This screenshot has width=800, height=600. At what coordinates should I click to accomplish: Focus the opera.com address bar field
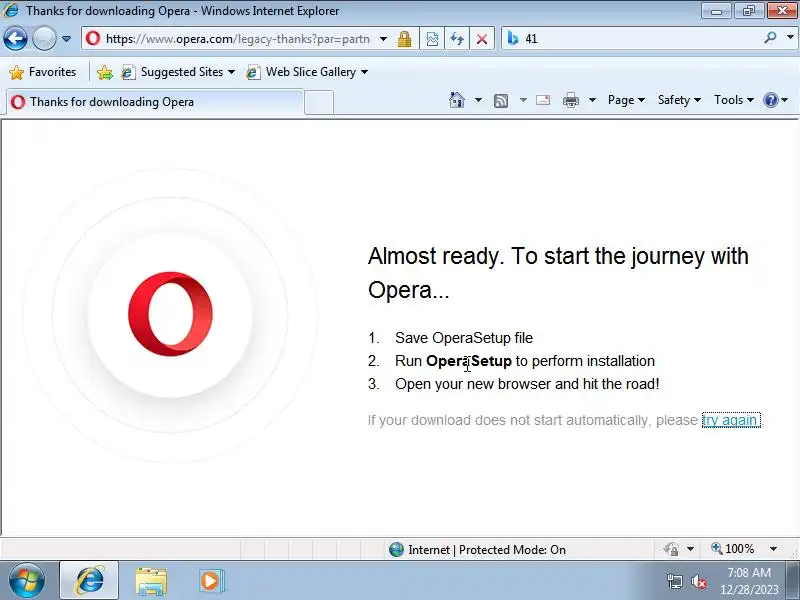237,39
